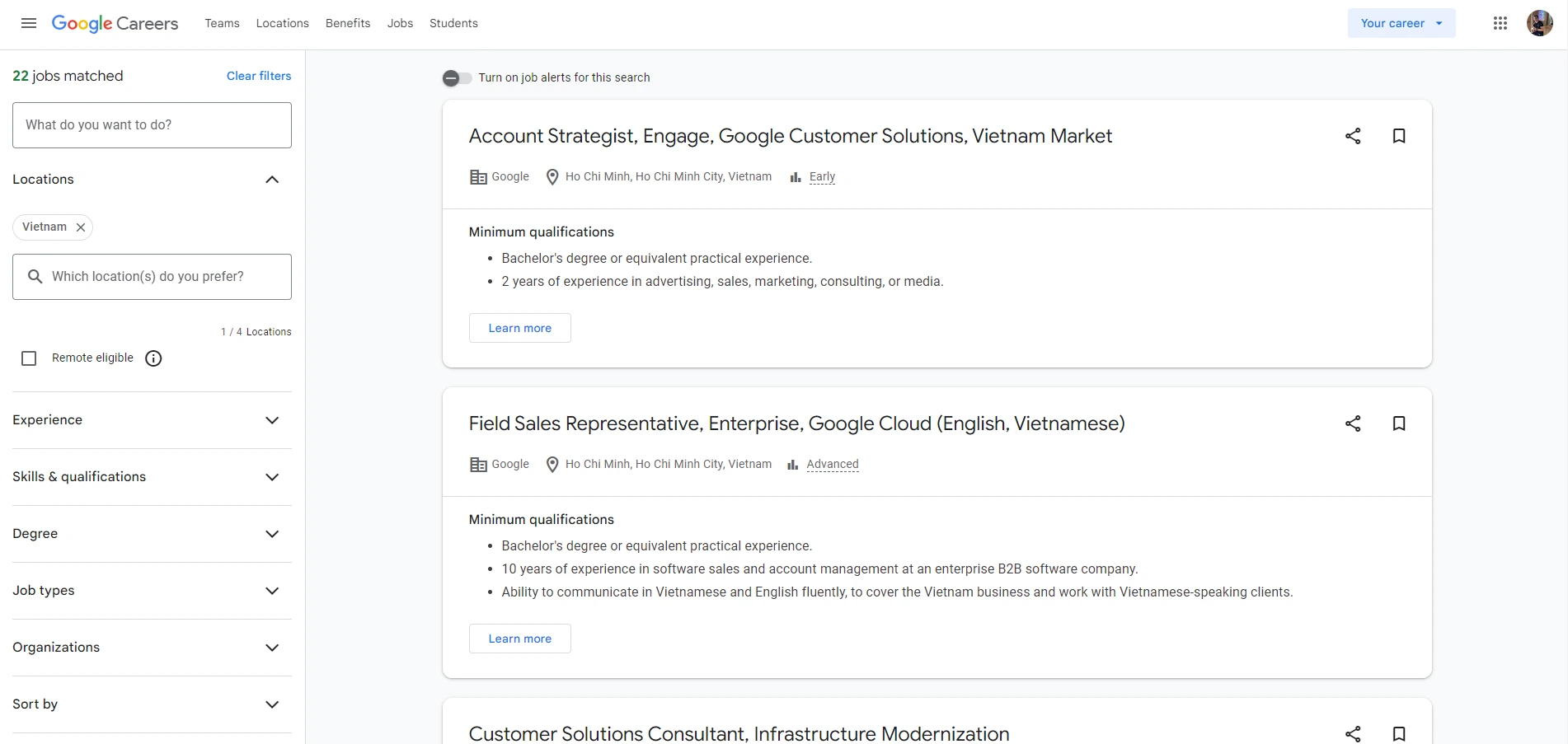Focus the 'What do you want to do?' field
Viewport: 1568px width, 744px height.
[152, 125]
